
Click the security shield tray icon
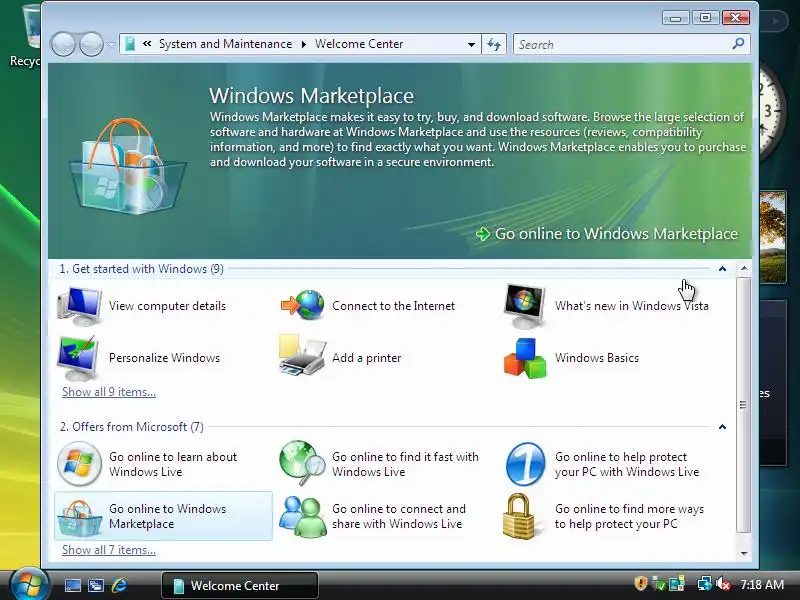click(641, 583)
